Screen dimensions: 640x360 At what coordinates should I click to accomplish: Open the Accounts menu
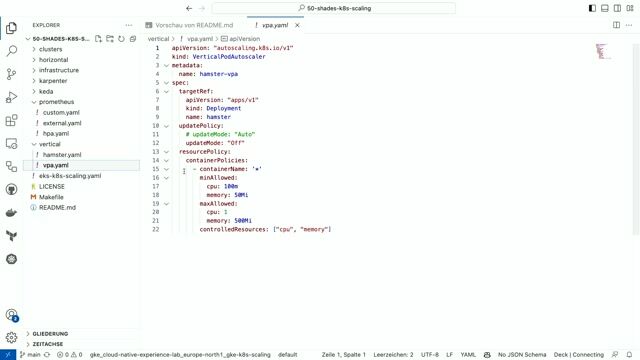tap(11, 315)
